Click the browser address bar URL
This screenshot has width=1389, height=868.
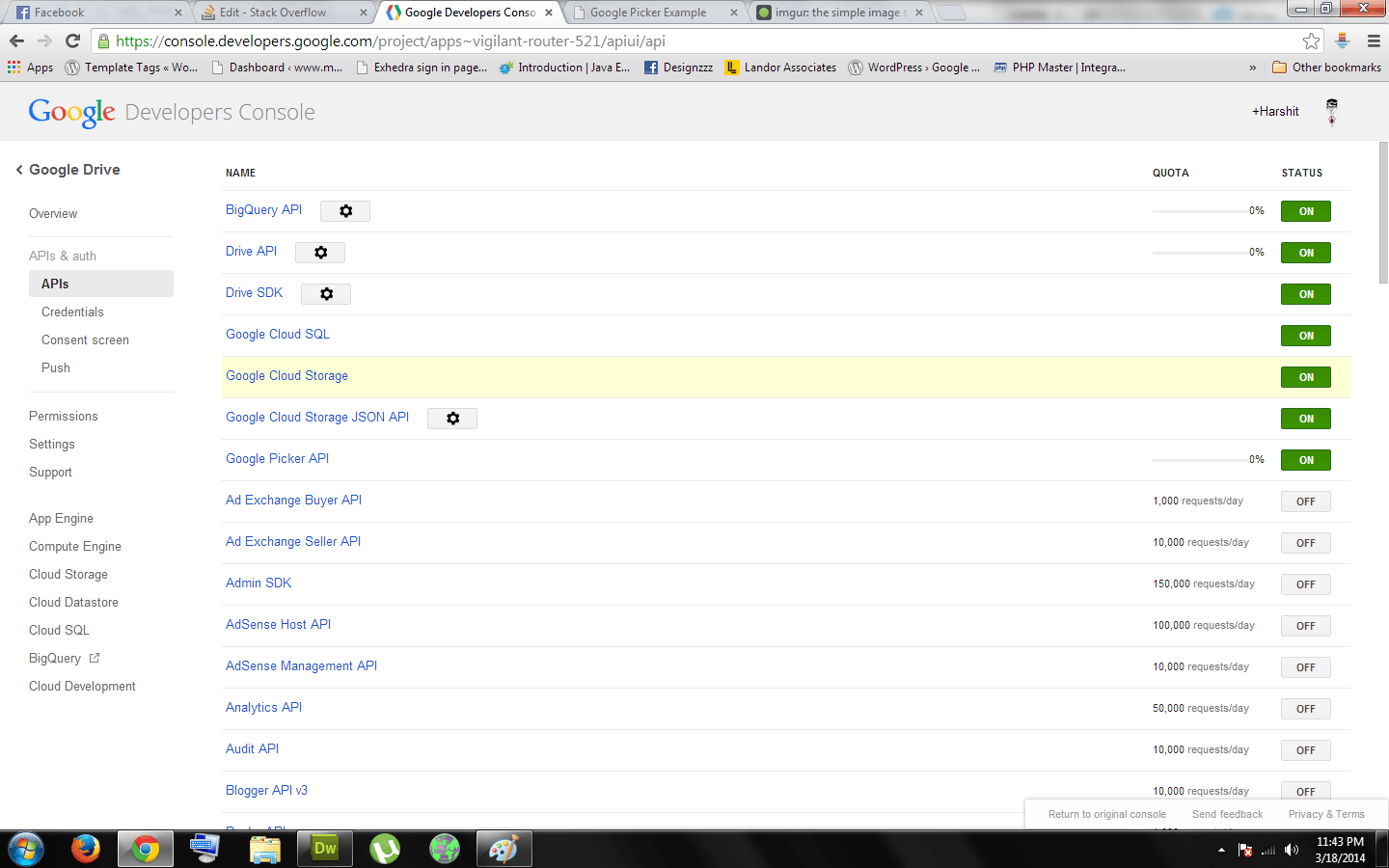click(x=391, y=41)
